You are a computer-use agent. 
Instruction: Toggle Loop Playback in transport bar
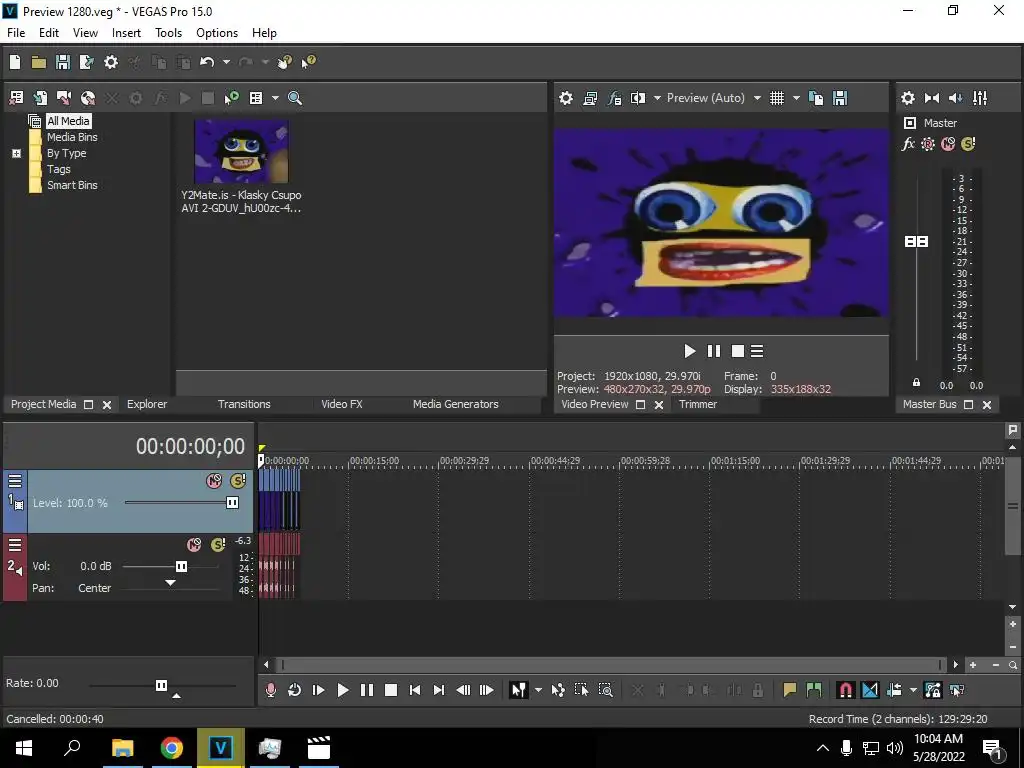[x=295, y=690]
